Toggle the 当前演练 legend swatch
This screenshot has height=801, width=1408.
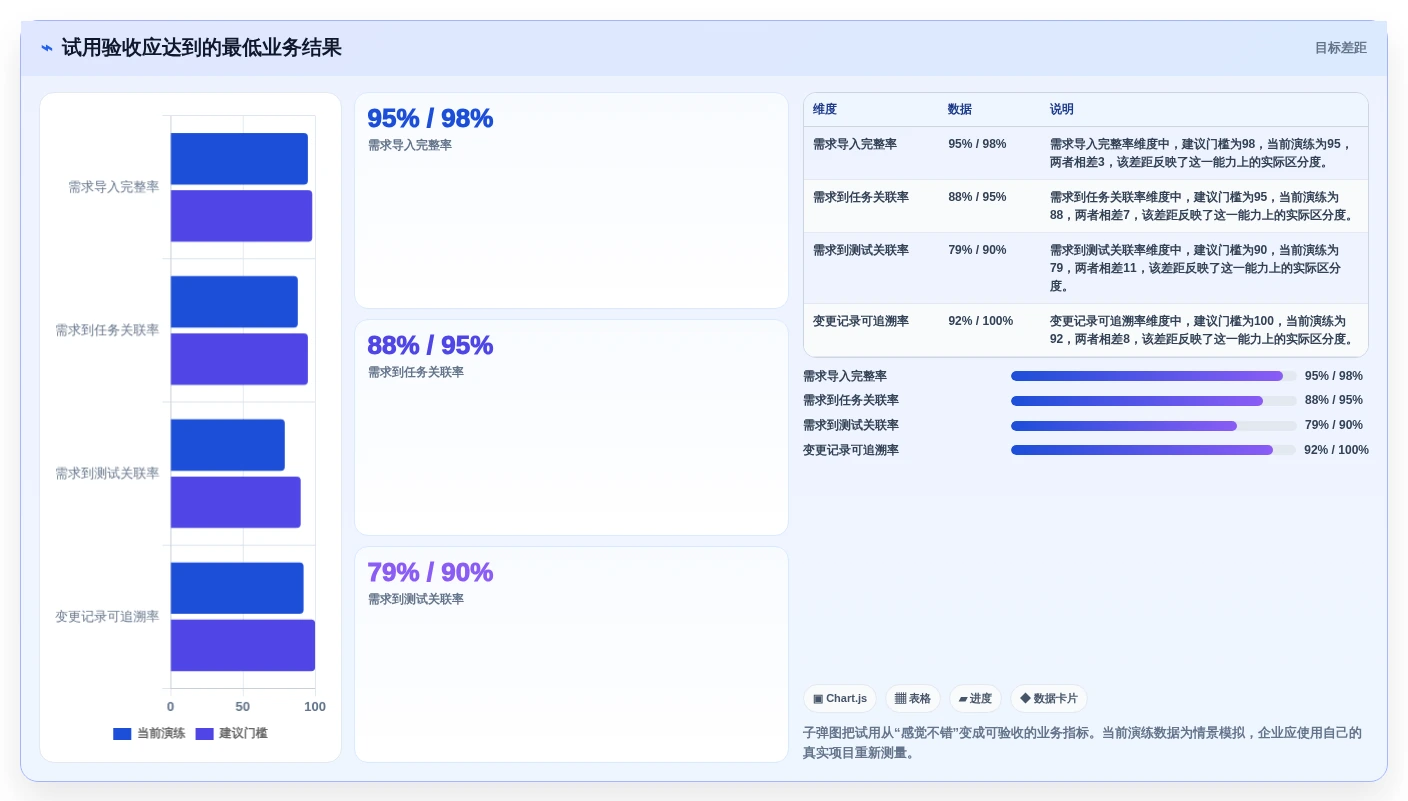click(122, 734)
